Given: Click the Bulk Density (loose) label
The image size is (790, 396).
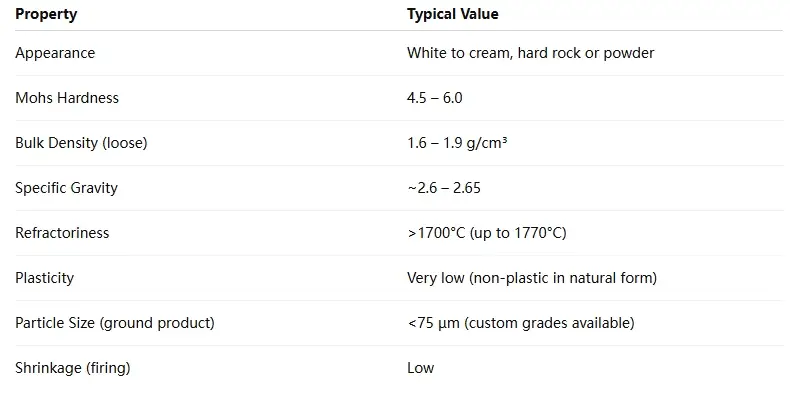Looking at the screenshot, I should 81,143.
